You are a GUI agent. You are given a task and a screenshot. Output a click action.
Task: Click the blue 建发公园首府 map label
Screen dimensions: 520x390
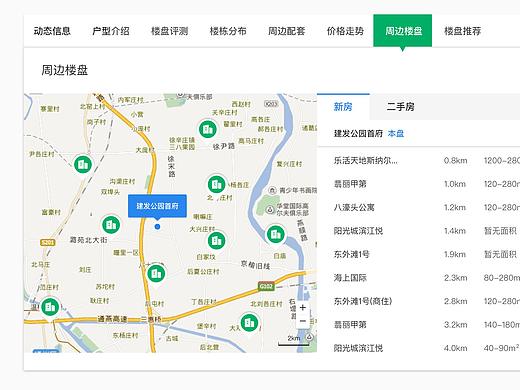tap(157, 206)
